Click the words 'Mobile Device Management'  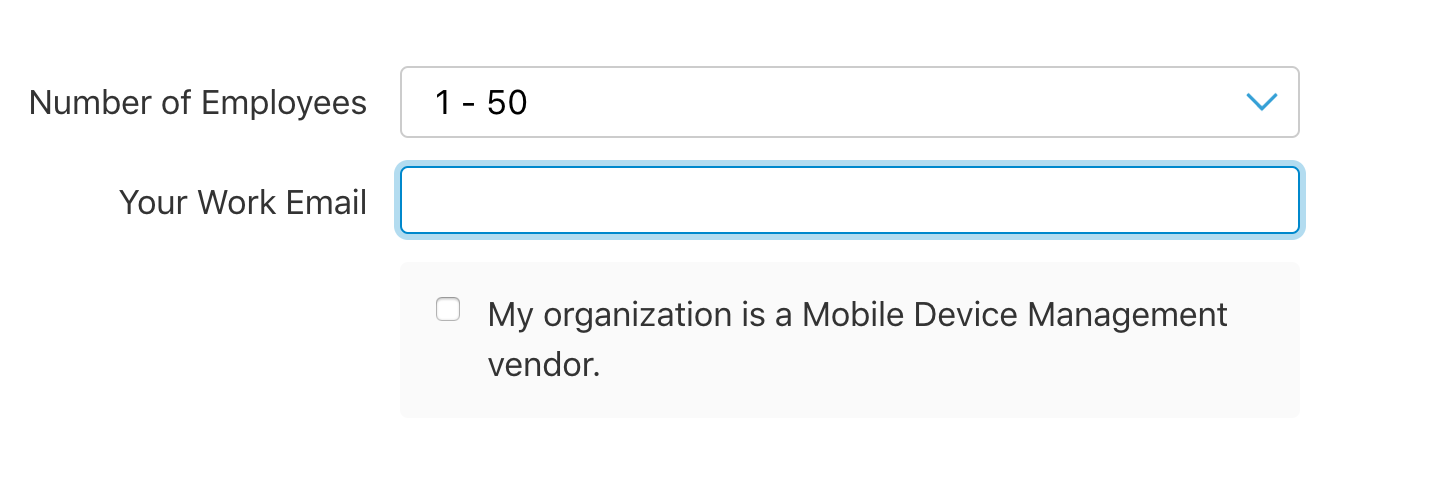1015,315
